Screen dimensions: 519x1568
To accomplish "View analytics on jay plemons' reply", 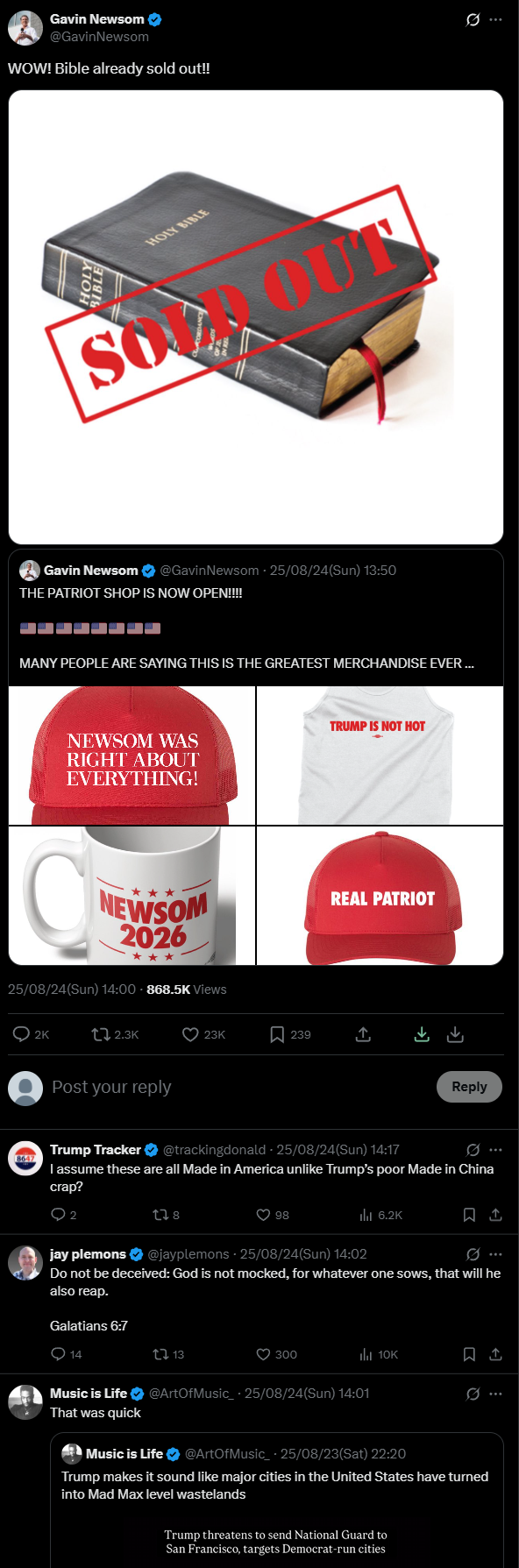I will tap(366, 1354).
